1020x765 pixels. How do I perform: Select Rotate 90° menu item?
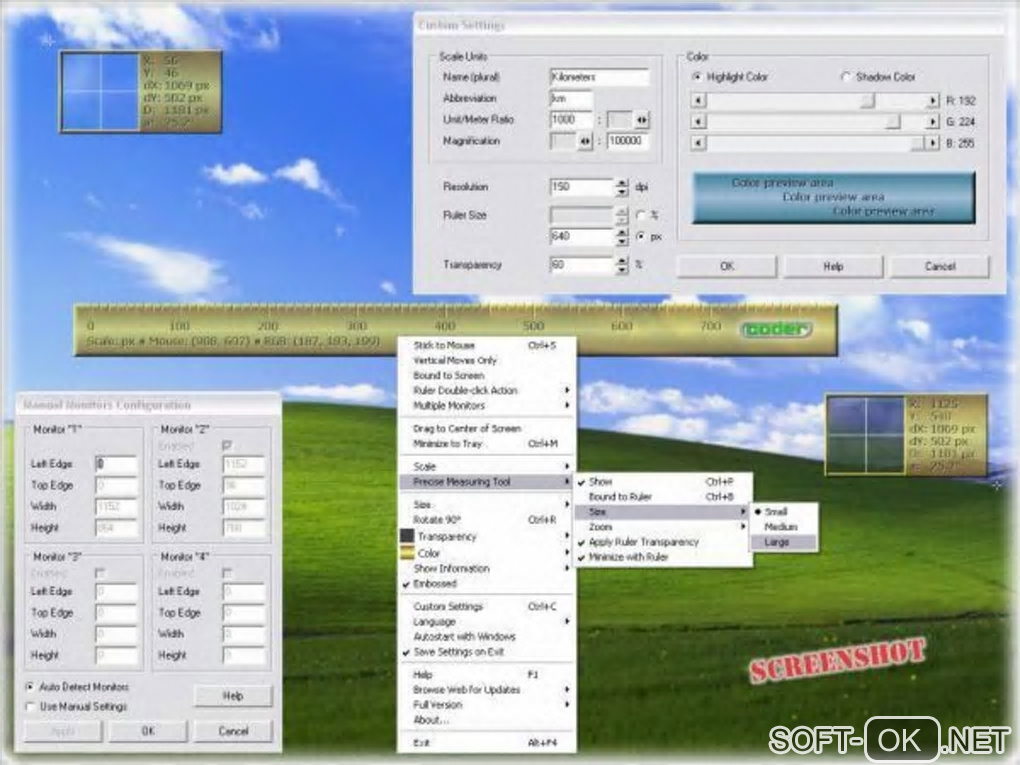pyautogui.click(x=487, y=520)
